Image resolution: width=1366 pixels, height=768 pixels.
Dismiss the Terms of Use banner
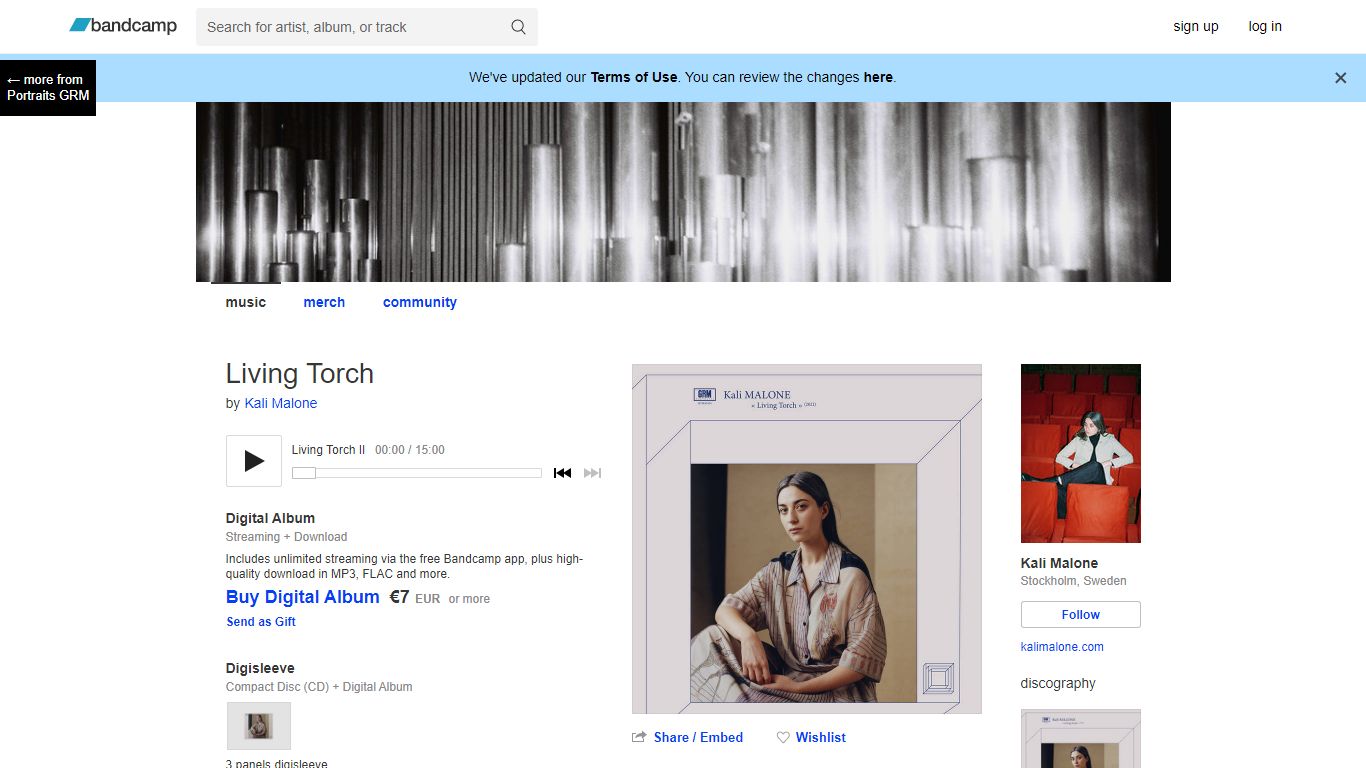coord(1341,78)
